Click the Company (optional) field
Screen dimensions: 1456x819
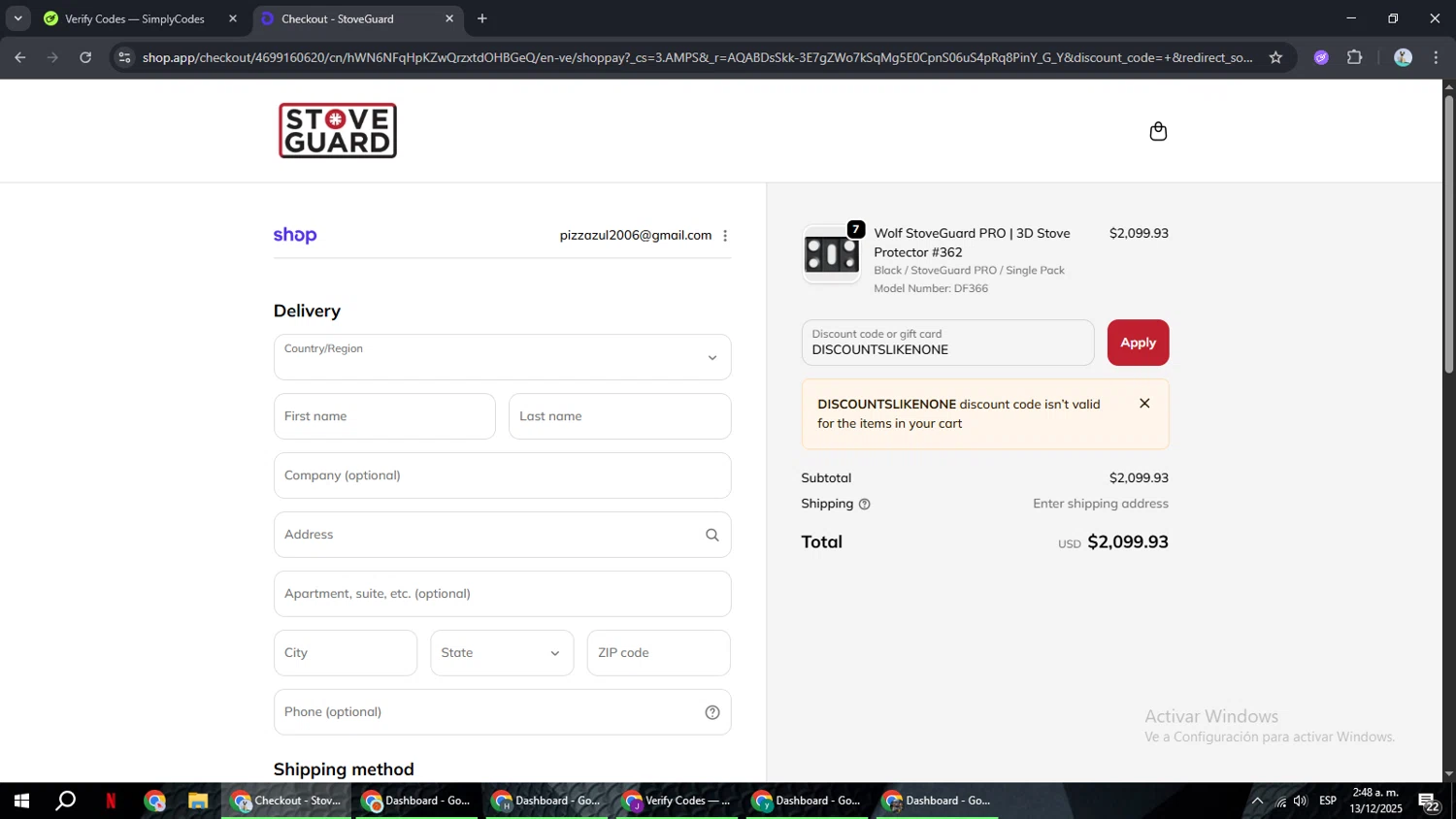coord(502,475)
